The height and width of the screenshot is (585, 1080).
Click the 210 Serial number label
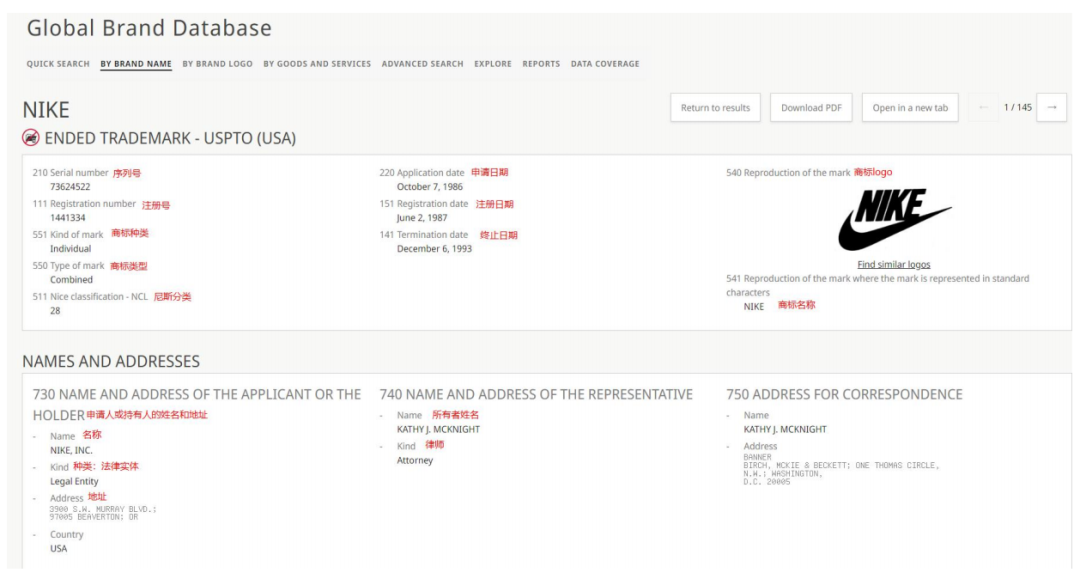[70, 173]
